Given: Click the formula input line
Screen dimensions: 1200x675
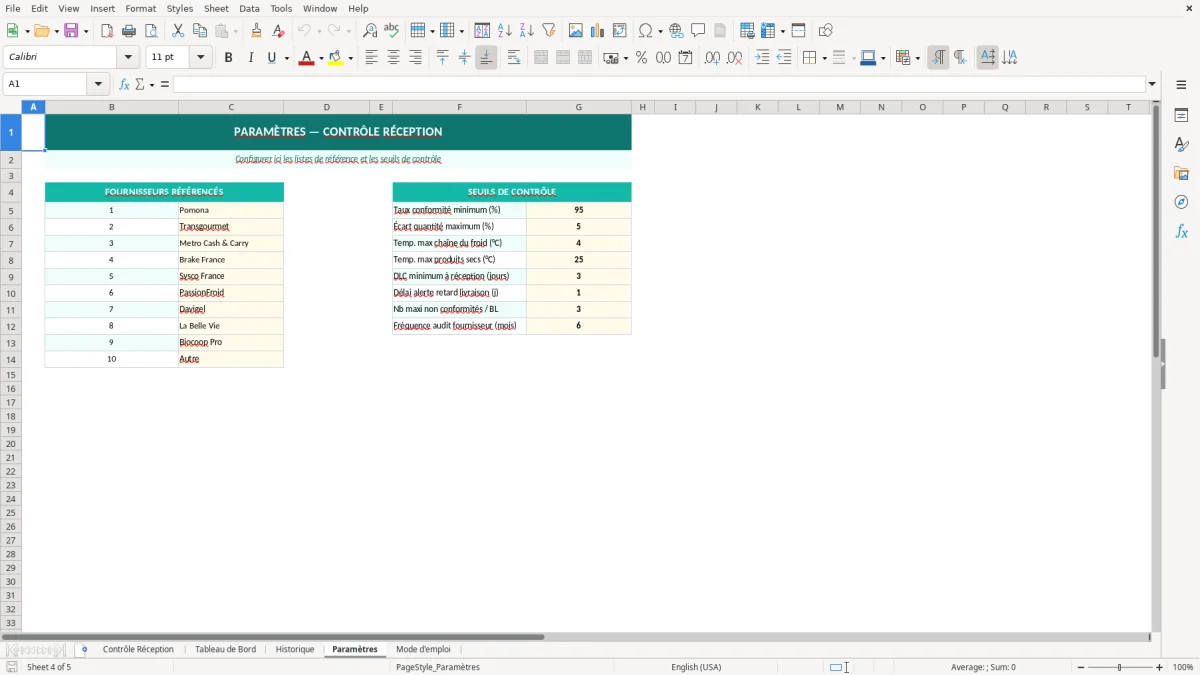Looking at the screenshot, I should pos(659,84).
